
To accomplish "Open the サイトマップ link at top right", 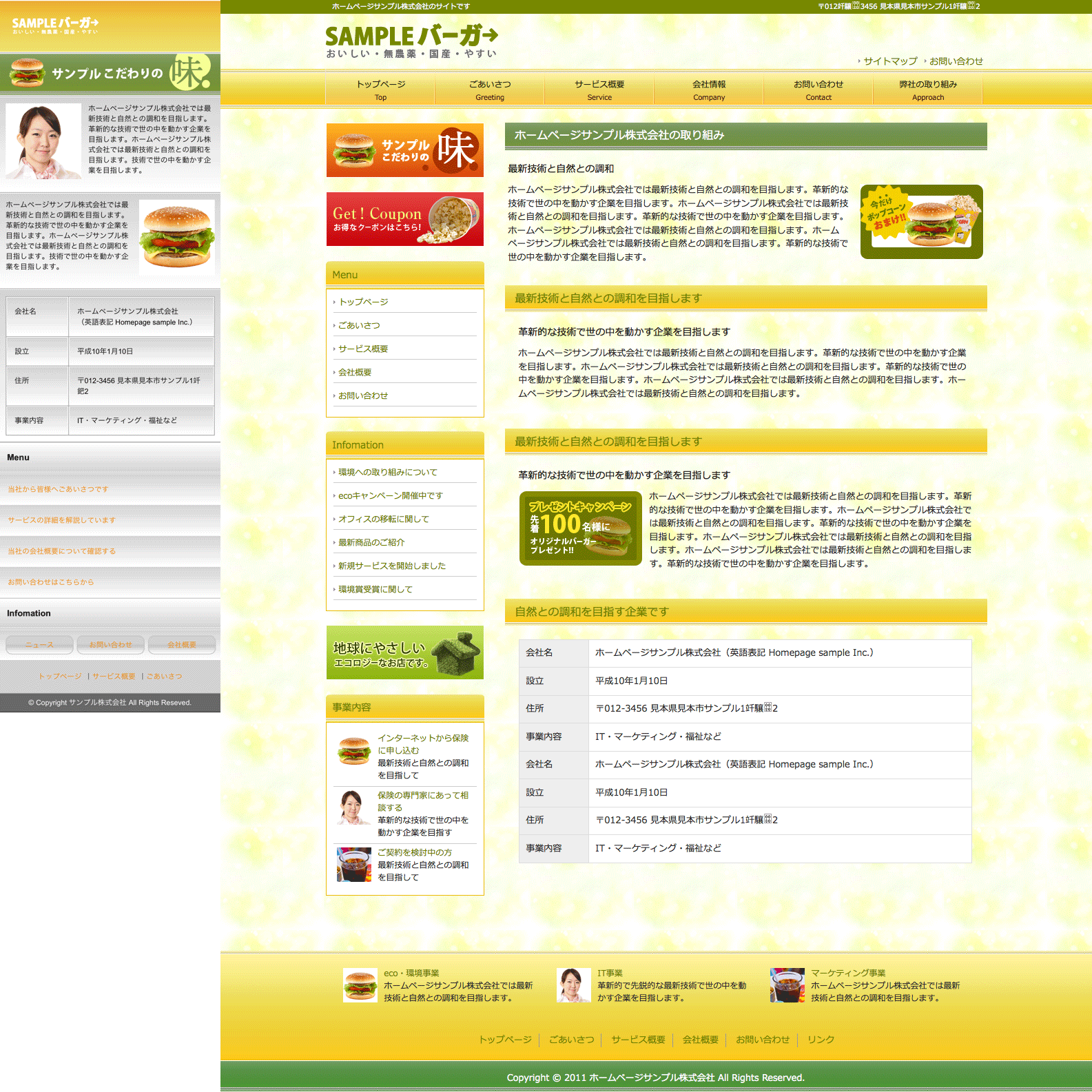I will (x=890, y=61).
